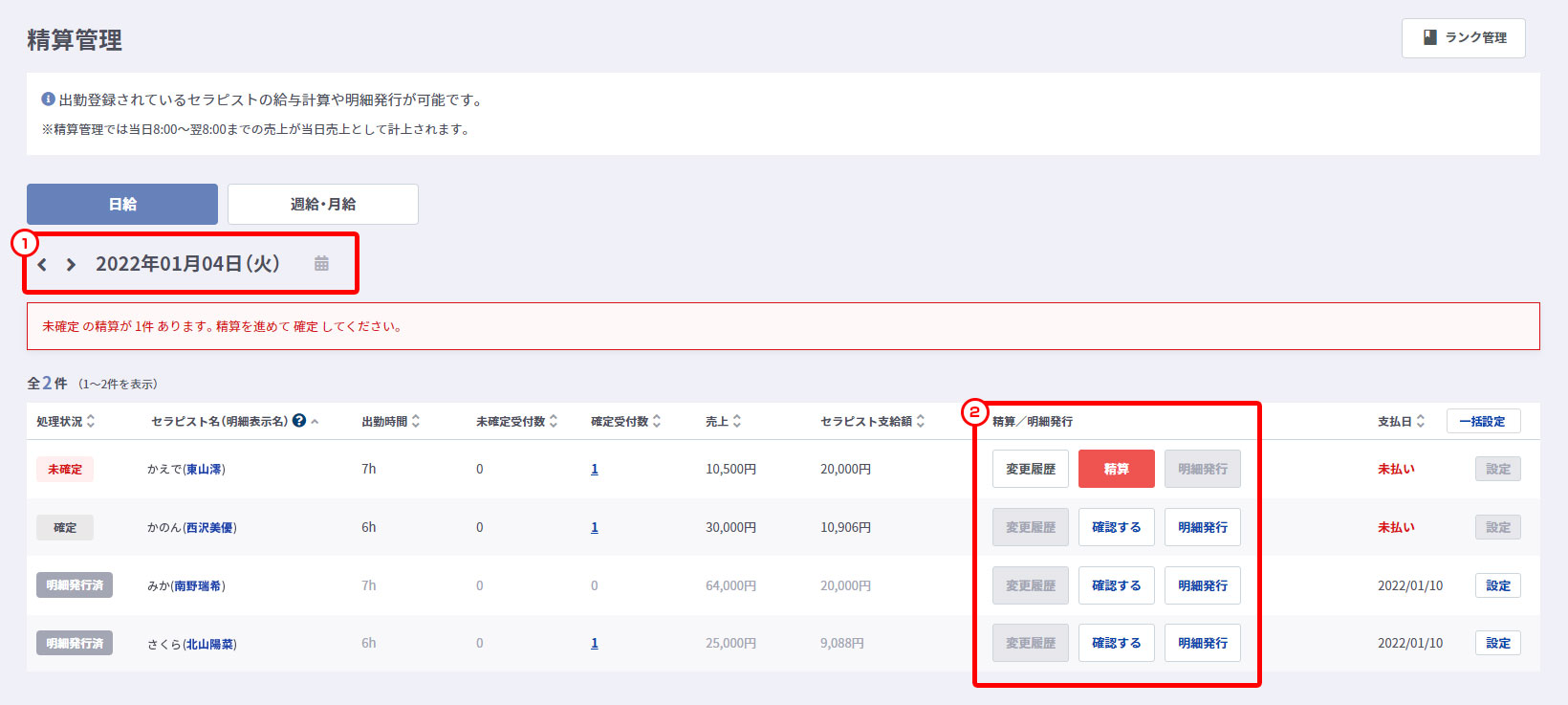Switch to the 日給 tab
The image size is (1568, 705).
point(122,205)
